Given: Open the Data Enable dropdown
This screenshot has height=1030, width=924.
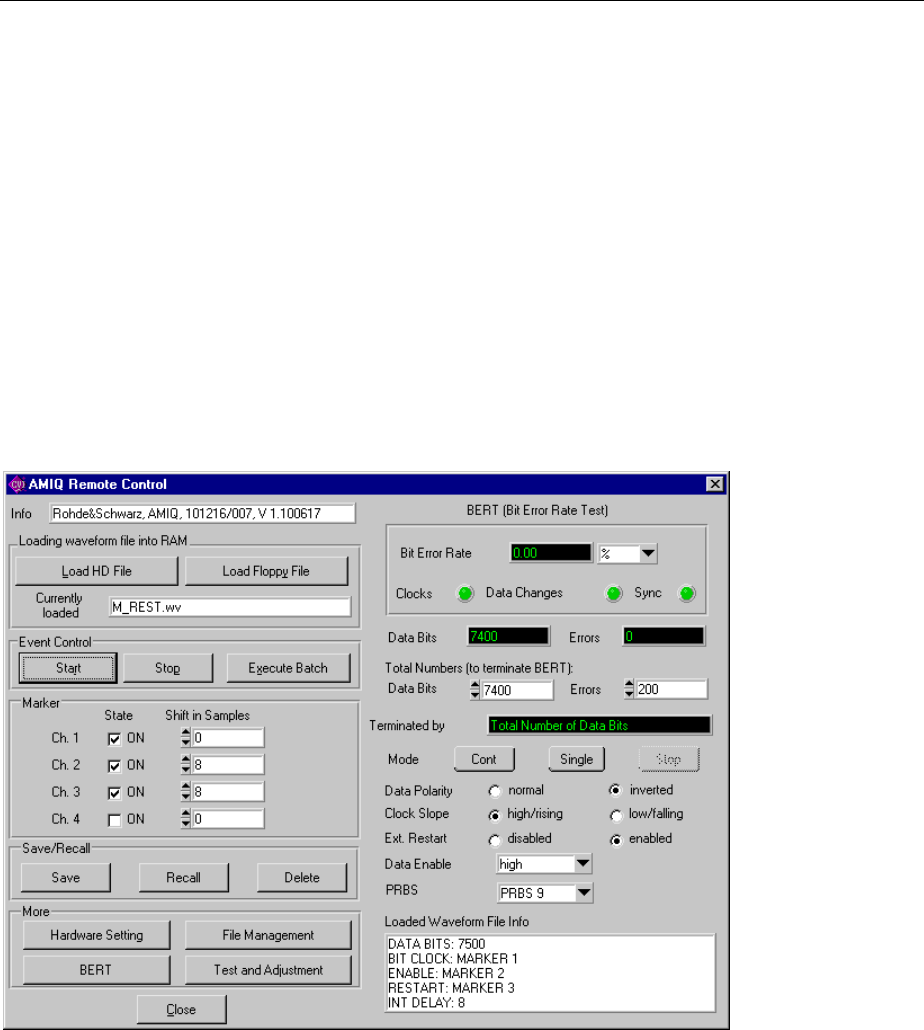Looking at the screenshot, I should click(x=583, y=864).
